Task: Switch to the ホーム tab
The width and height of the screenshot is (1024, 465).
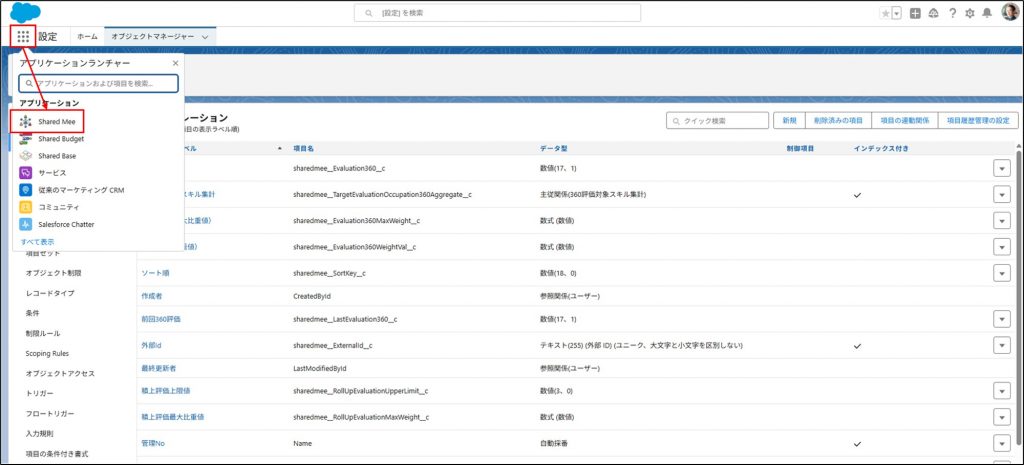Action: pyautogui.click(x=88, y=36)
